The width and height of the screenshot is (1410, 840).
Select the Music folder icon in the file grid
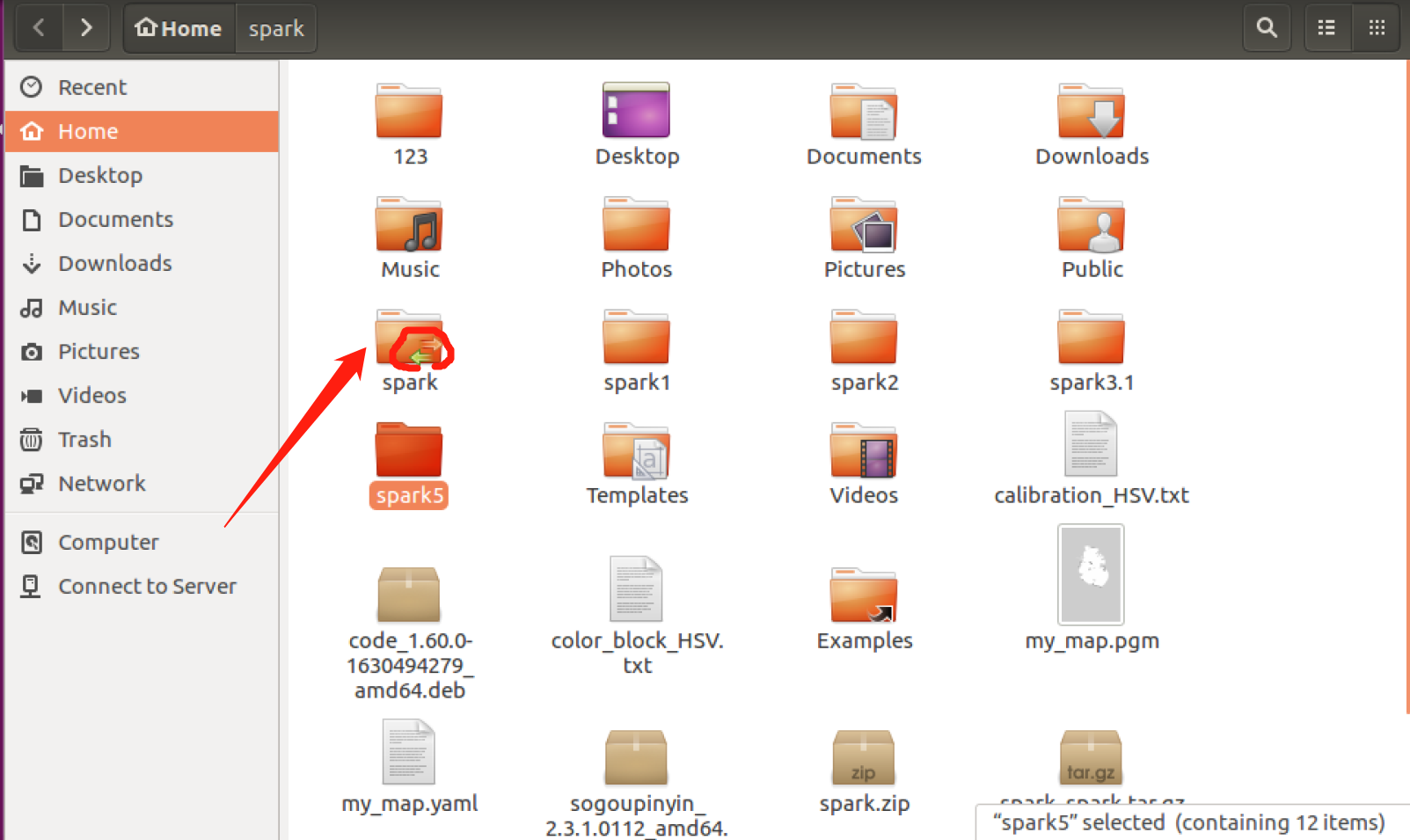(x=409, y=224)
